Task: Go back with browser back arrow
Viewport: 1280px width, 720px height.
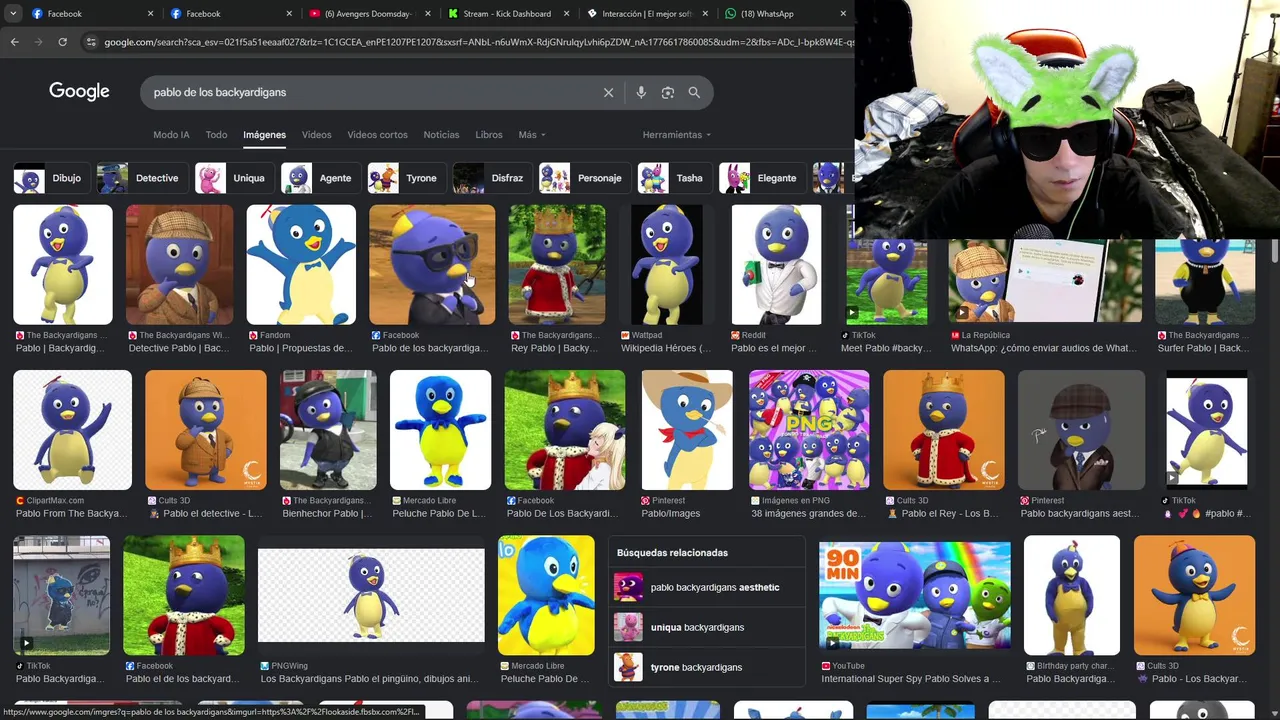Action: (14, 42)
